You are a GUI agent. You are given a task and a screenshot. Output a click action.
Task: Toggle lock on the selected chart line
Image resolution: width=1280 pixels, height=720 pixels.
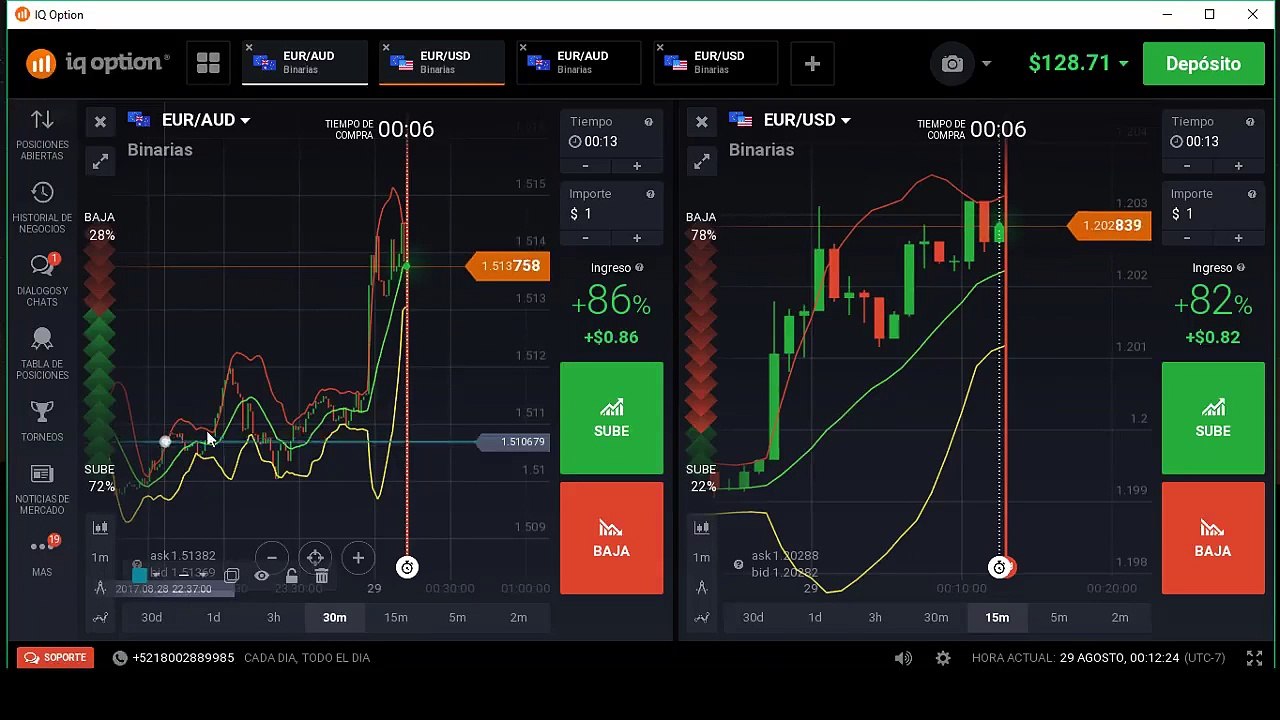(x=291, y=576)
